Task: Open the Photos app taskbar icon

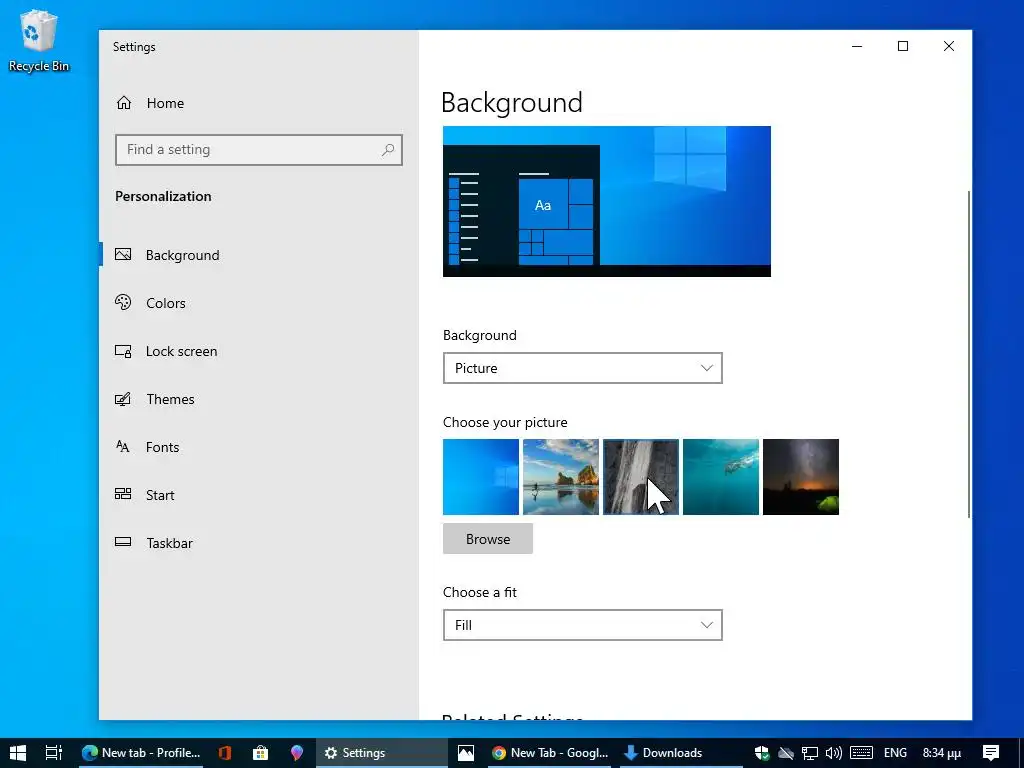Action: pyautogui.click(x=466, y=753)
